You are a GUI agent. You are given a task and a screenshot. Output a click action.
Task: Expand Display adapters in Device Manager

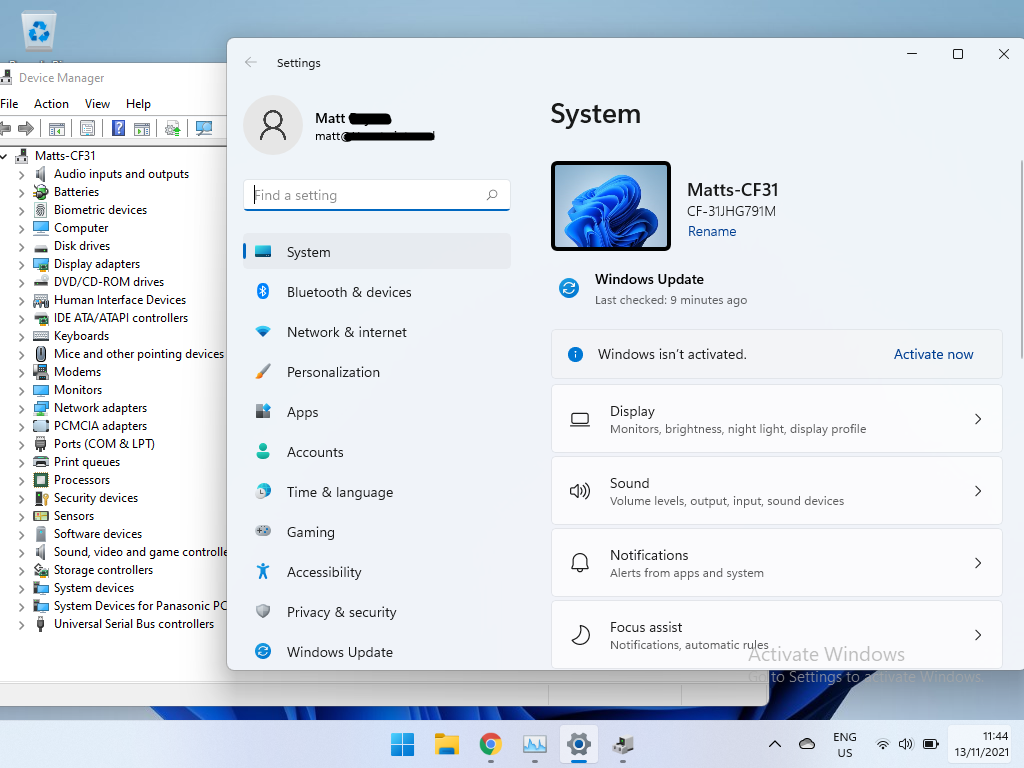coord(22,264)
